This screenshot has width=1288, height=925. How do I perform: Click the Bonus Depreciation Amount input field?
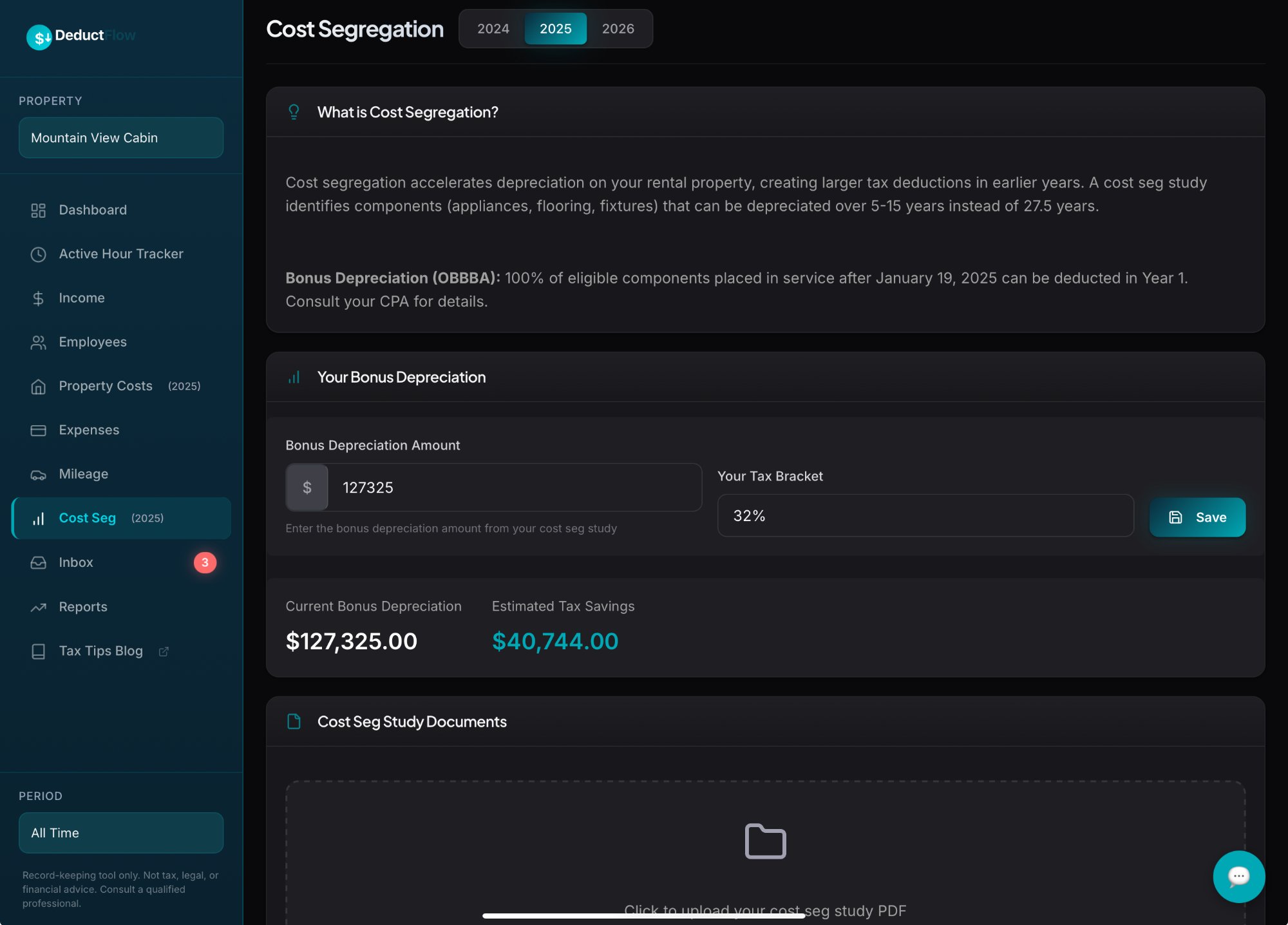click(515, 488)
